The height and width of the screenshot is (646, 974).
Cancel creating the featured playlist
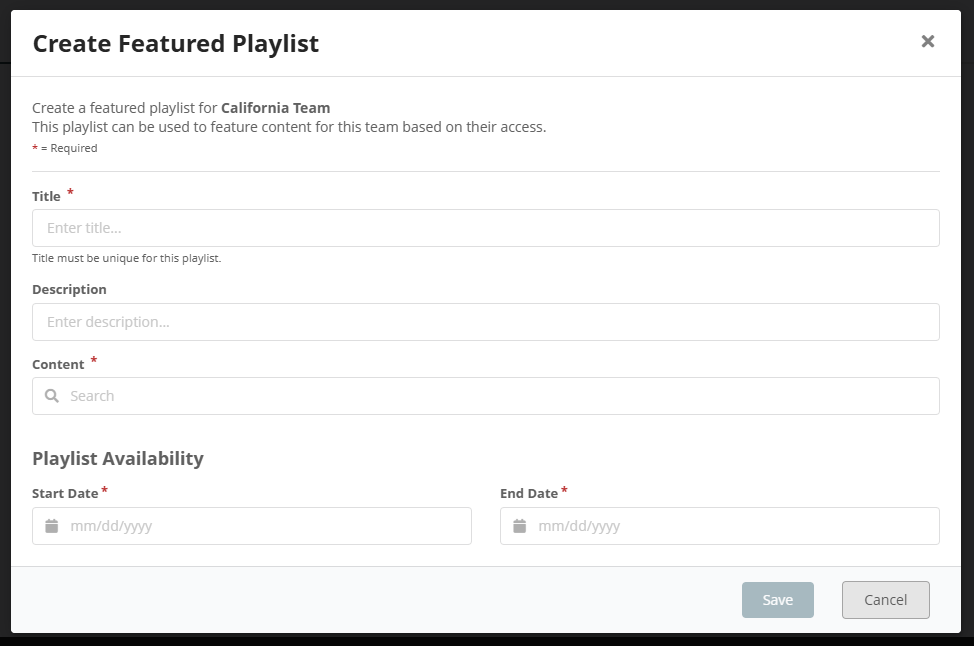(885, 600)
